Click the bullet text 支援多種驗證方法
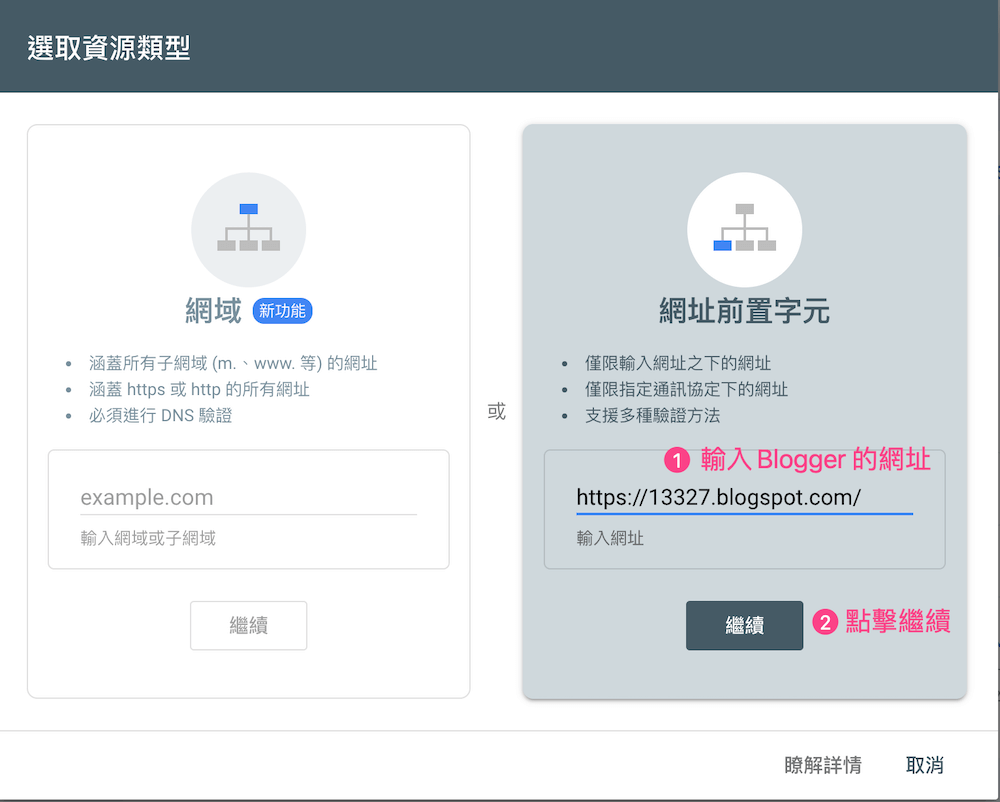Screen dimensions: 1000x802 652,416
